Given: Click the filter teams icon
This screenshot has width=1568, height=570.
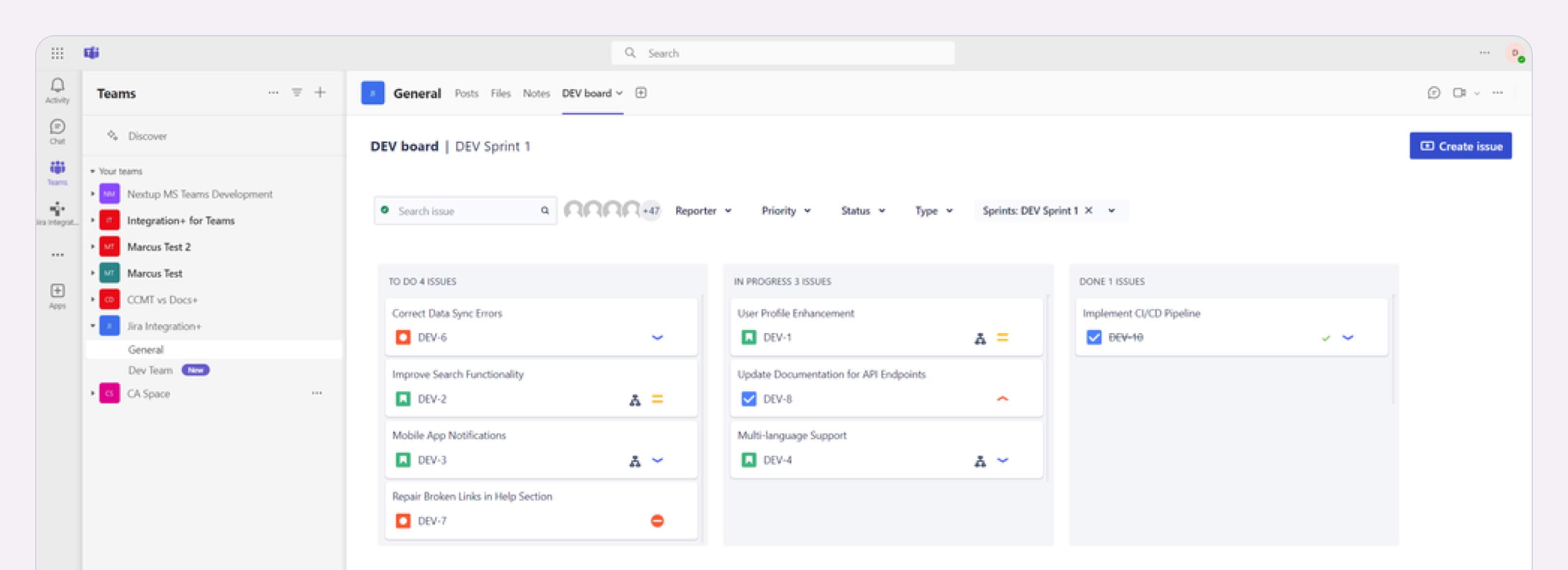Looking at the screenshot, I should click(x=296, y=93).
